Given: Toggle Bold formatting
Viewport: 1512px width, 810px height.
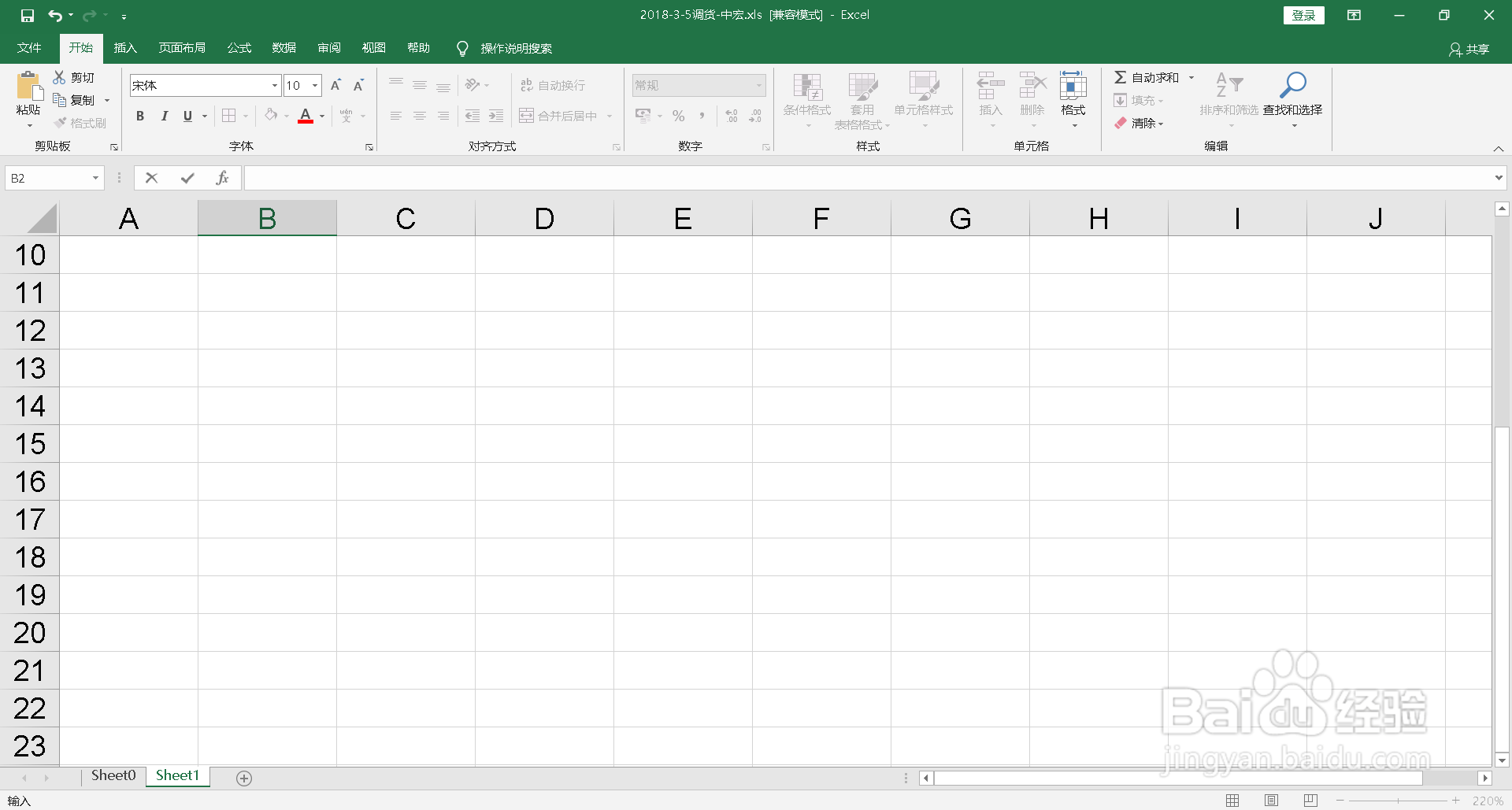Looking at the screenshot, I should [x=140, y=116].
